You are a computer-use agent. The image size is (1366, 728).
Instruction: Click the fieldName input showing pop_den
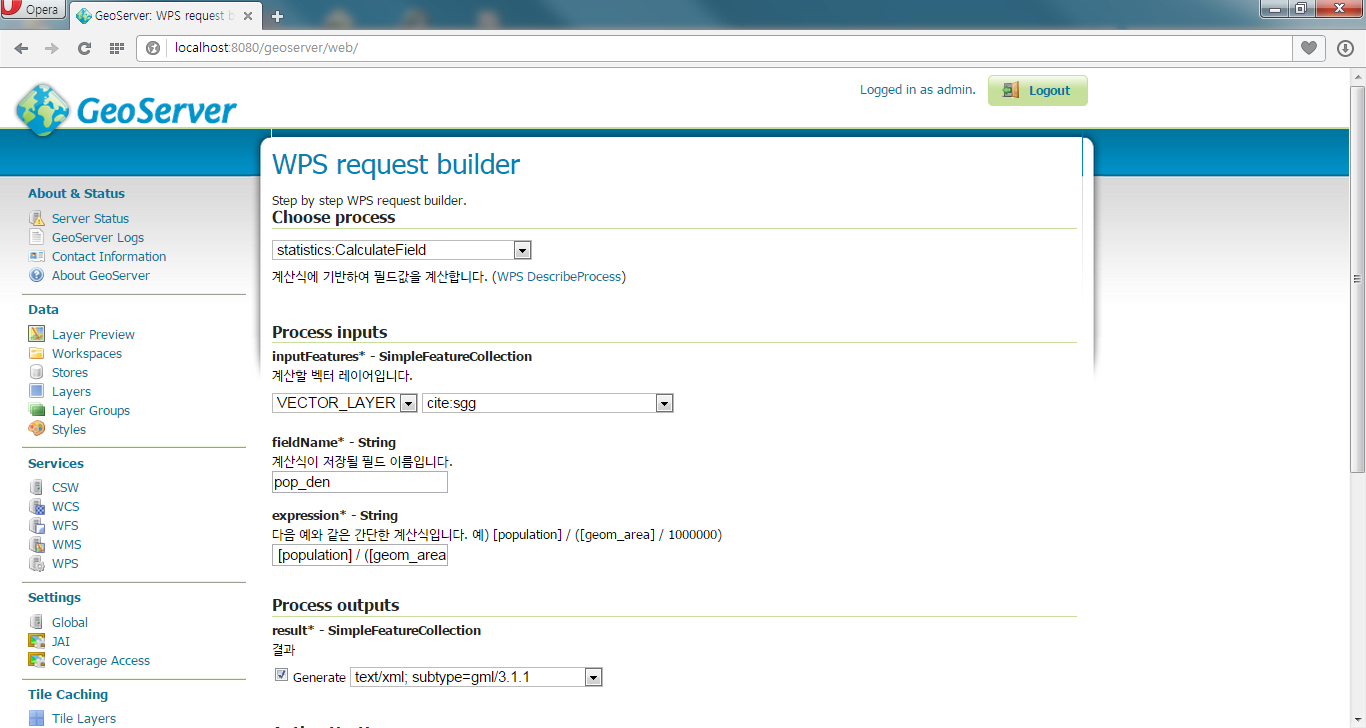(x=359, y=481)
